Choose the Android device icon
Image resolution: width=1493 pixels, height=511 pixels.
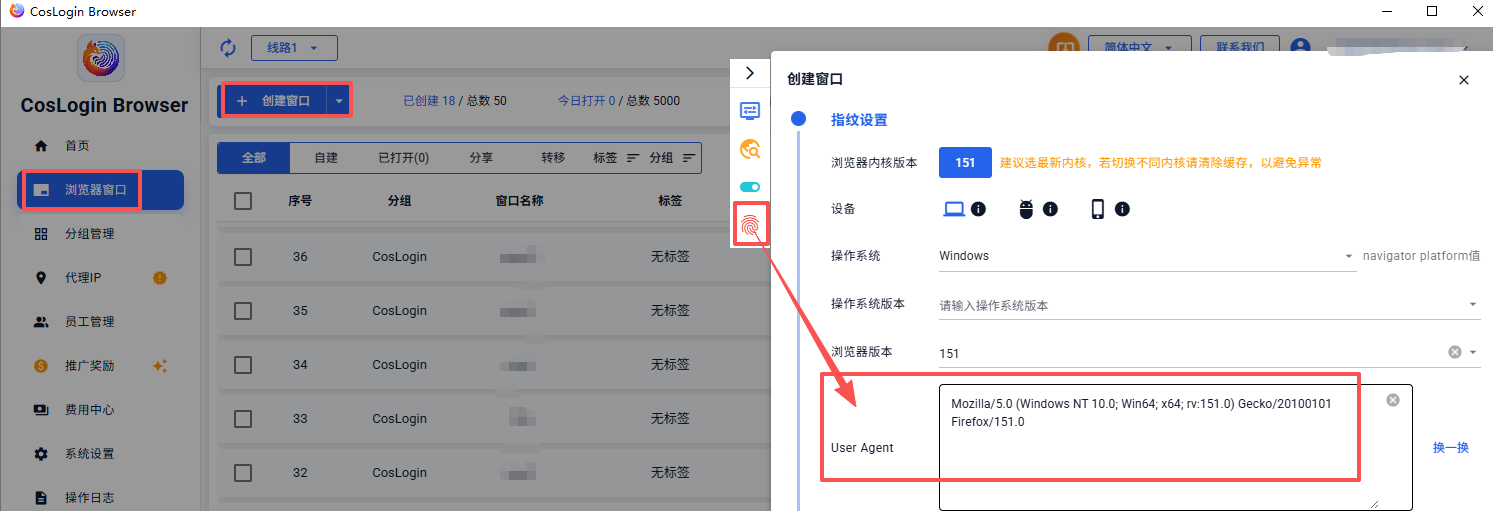1025,209
